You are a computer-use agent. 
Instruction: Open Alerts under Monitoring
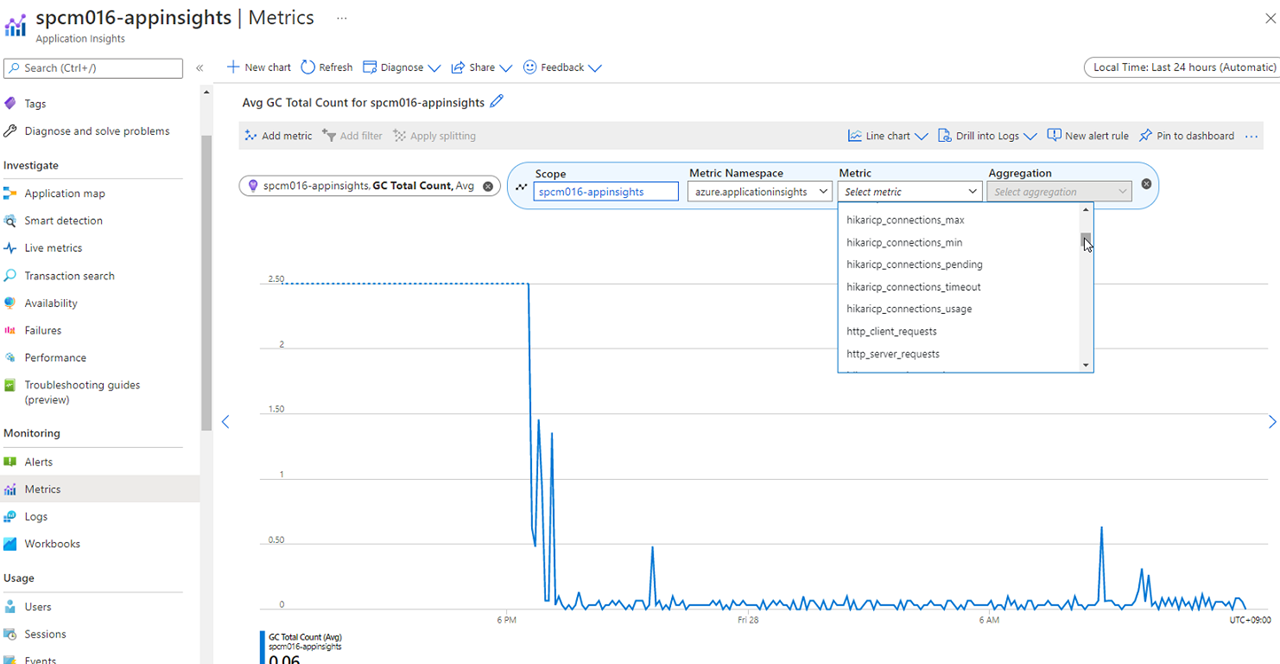(29, 462)
